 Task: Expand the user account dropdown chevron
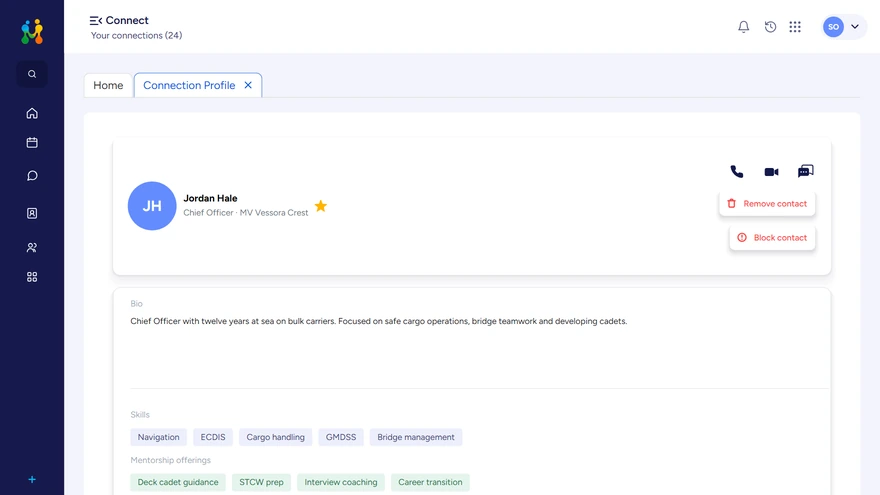click(855, 26)
